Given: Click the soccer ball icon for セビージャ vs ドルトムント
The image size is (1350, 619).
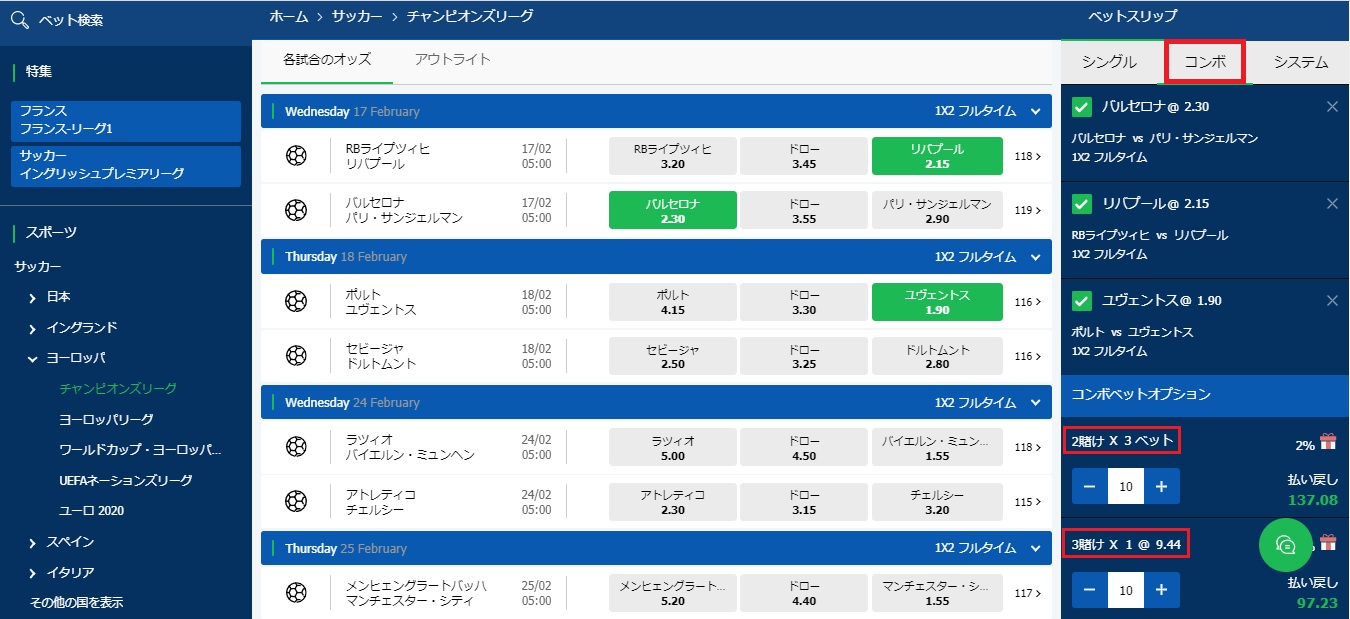Looking at the screenshot, I should [296, 356].
